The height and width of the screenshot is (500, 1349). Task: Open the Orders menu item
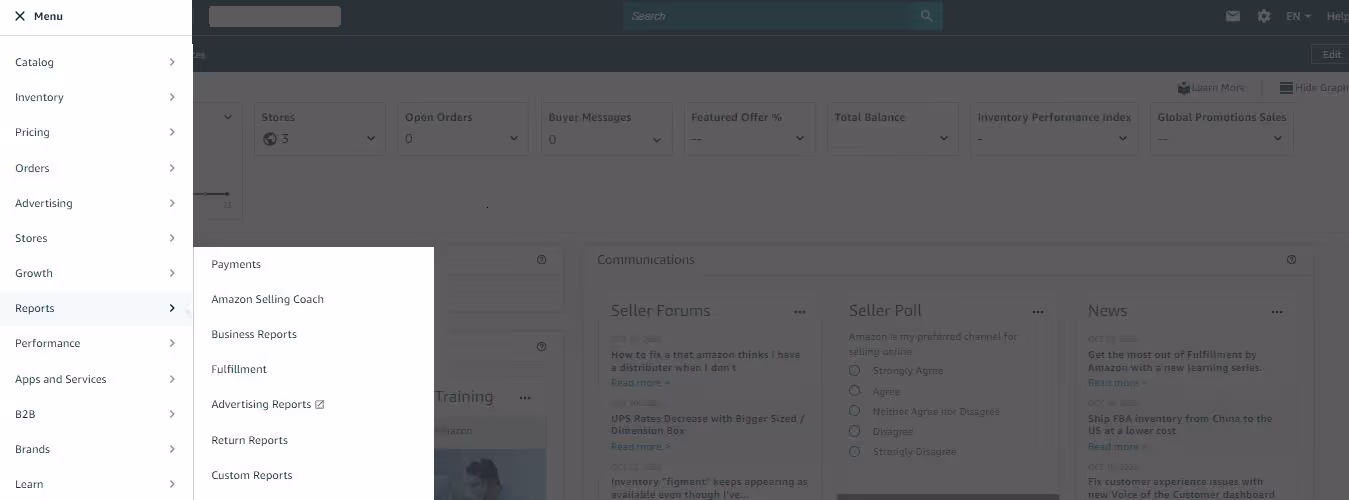(96, 168)
